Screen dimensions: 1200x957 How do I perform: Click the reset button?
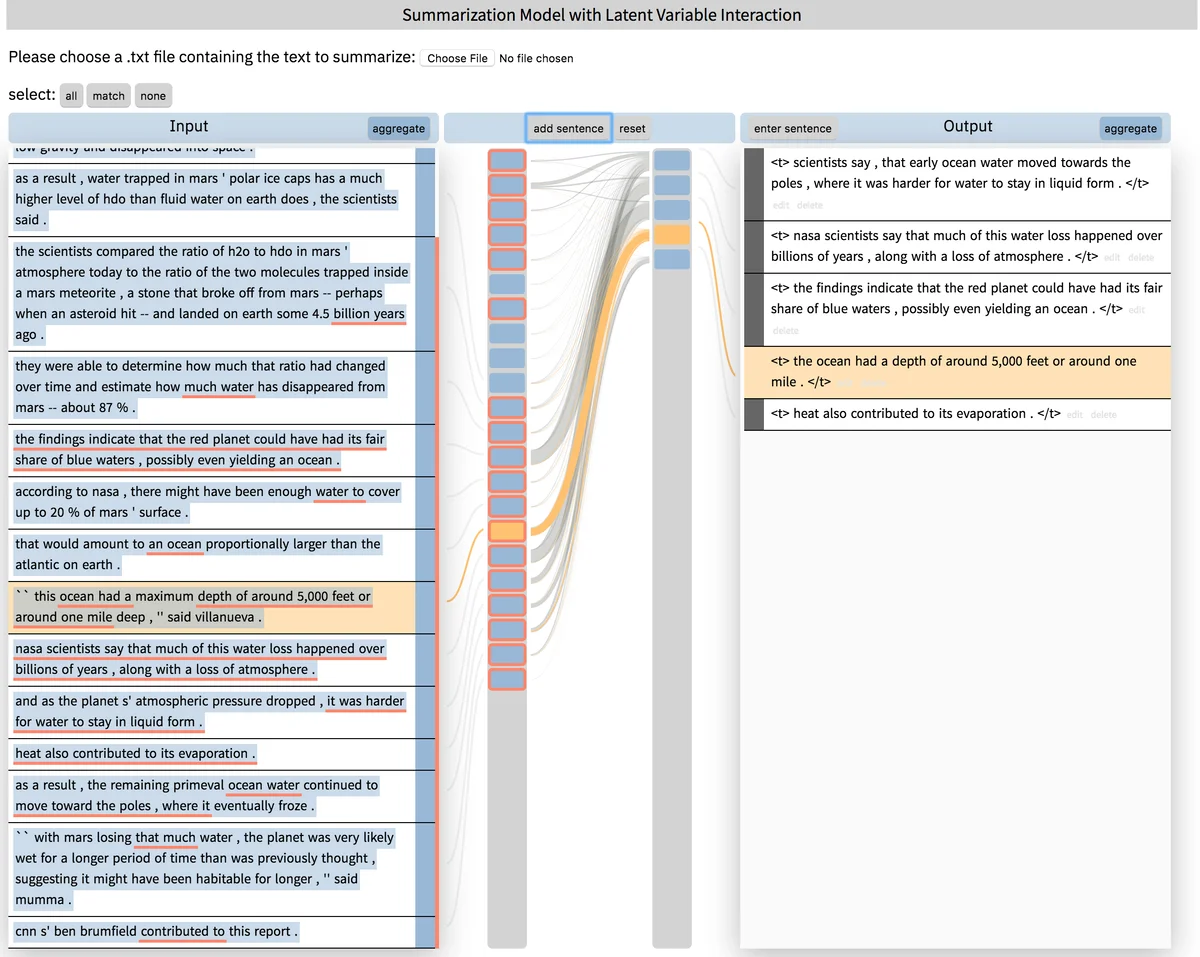click(632, 128)
